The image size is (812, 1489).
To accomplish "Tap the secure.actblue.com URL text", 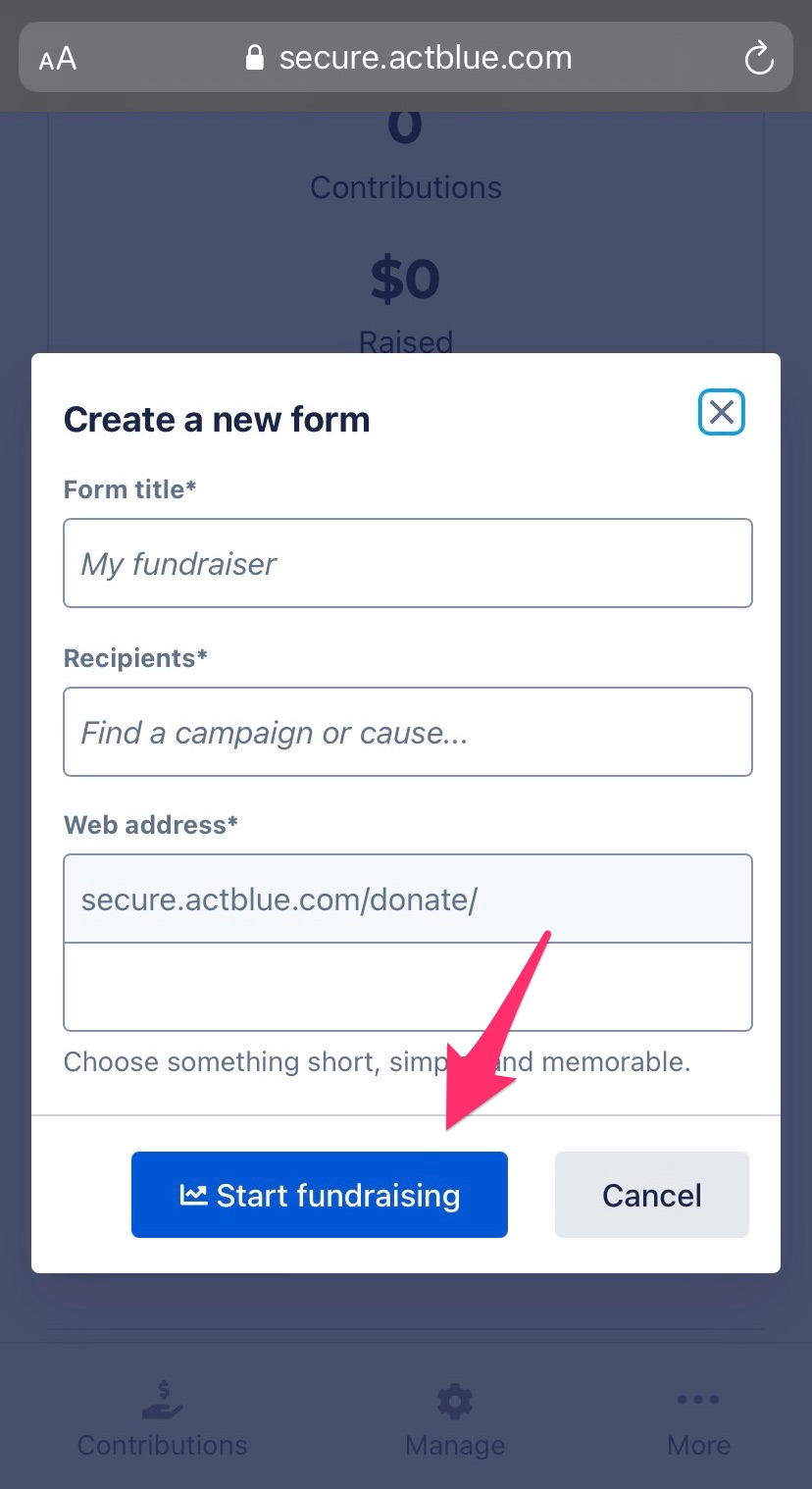I will point(425,58).
